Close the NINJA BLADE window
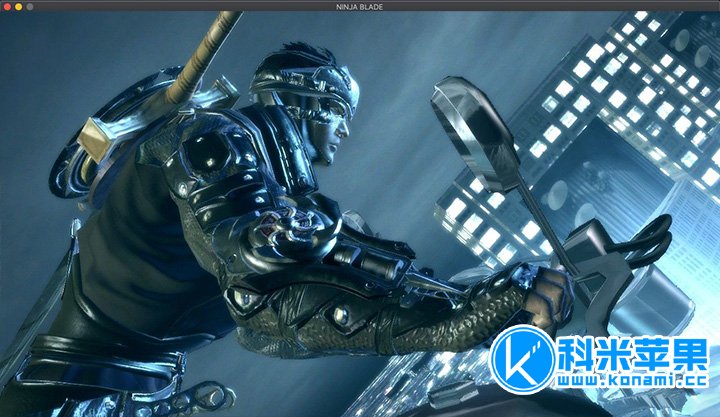 (x=7, y=6)
